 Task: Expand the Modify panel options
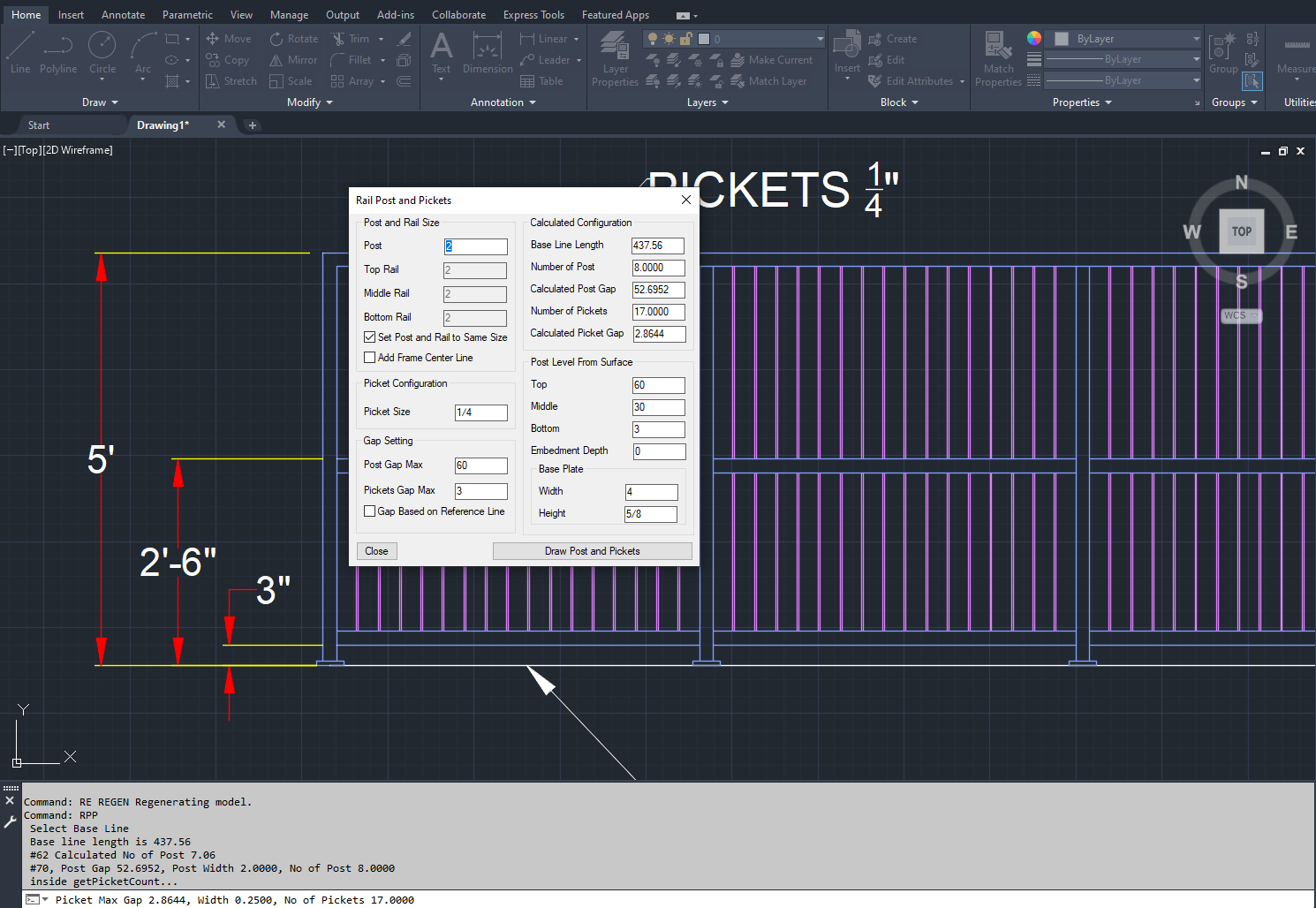click(x=309, y=102)
